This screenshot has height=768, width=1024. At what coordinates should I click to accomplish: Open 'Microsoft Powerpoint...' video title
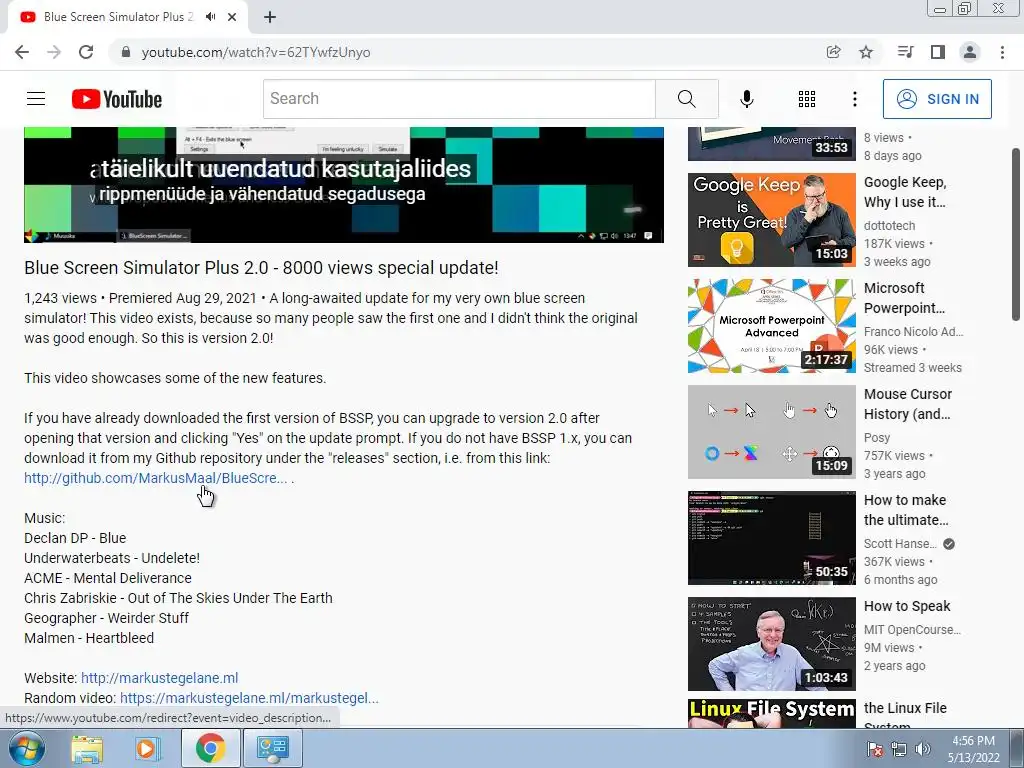(904, 298)
